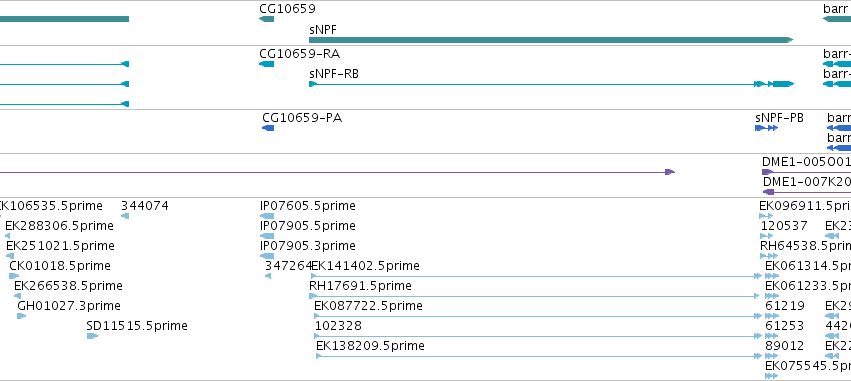851x381 pixels.
Task: Click the CG10659 gene arrow glyph
Action: pos(266,19)
